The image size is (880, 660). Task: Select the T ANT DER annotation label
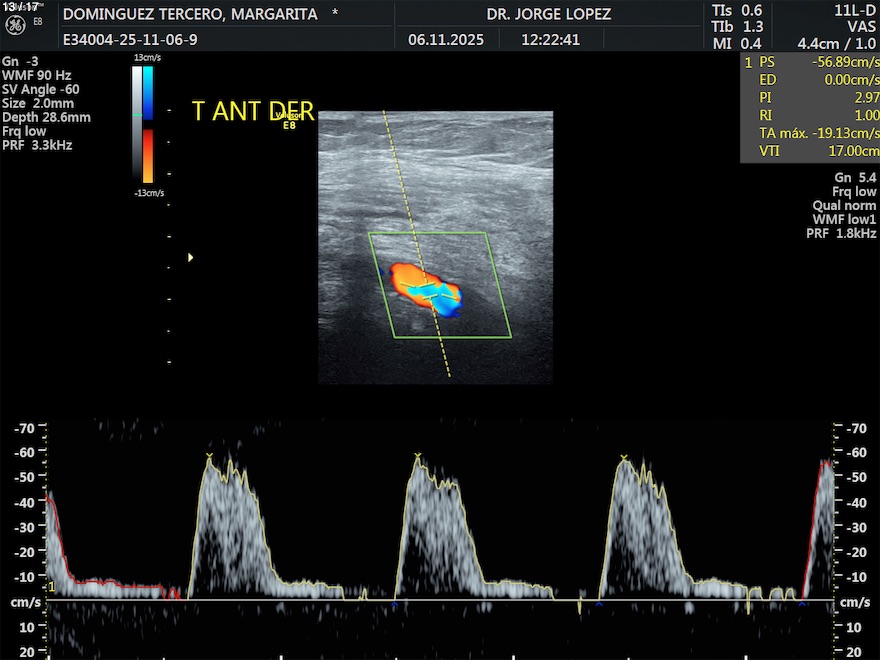pos(252,111)
